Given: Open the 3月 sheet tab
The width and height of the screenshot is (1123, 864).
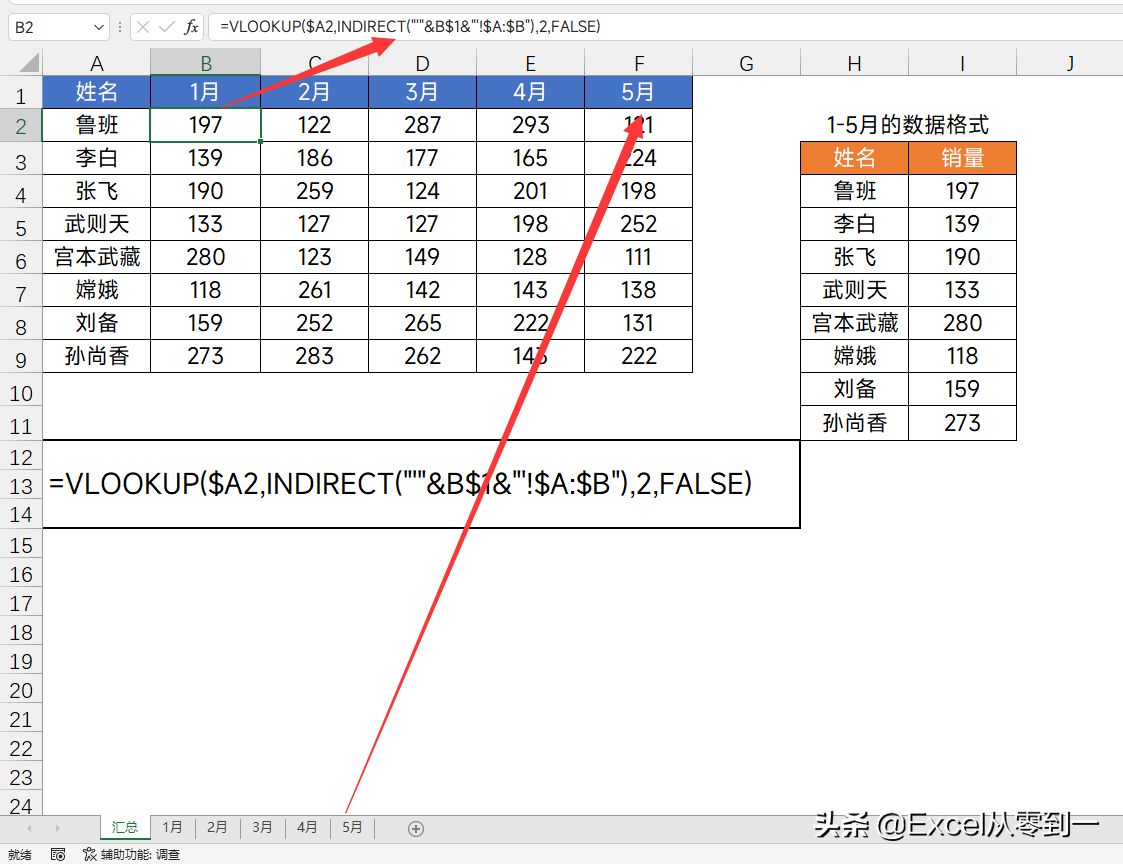Looking at the screenshot, I should click(x=262, y=827).
